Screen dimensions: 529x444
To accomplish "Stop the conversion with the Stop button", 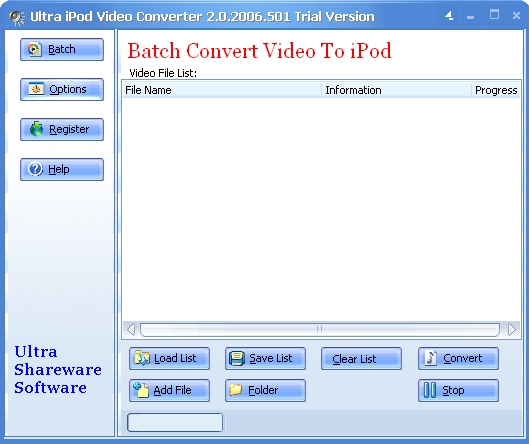I will pos(458,390).
